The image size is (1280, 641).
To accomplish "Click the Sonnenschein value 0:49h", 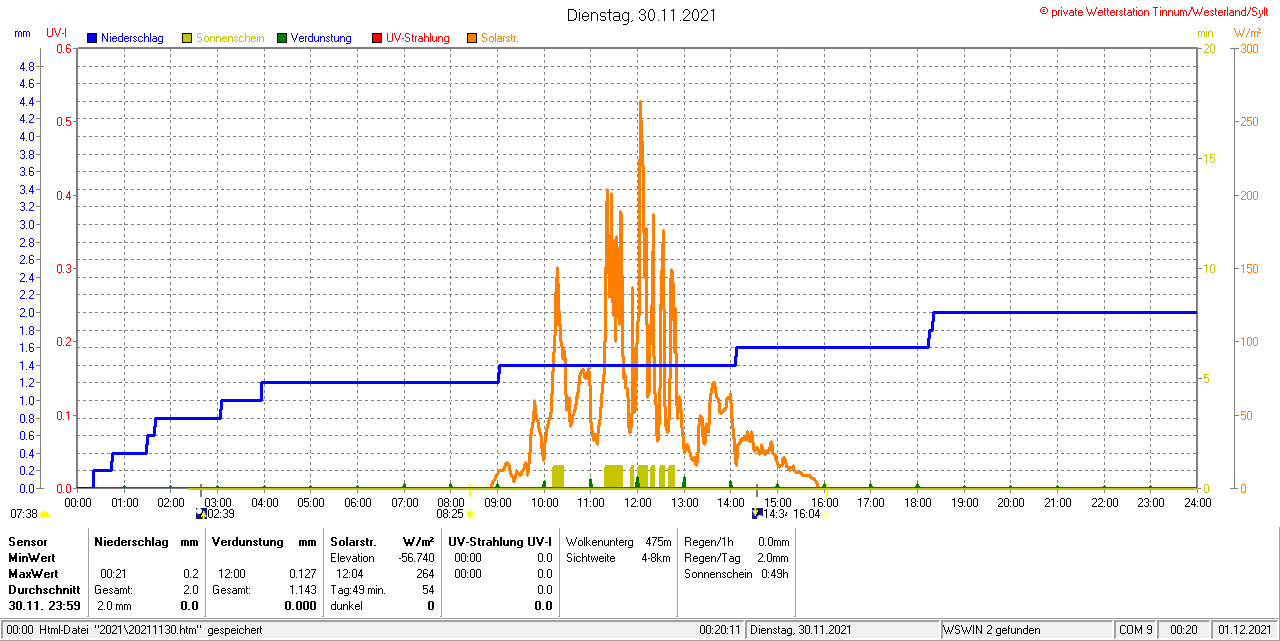I will click(775, 574).
